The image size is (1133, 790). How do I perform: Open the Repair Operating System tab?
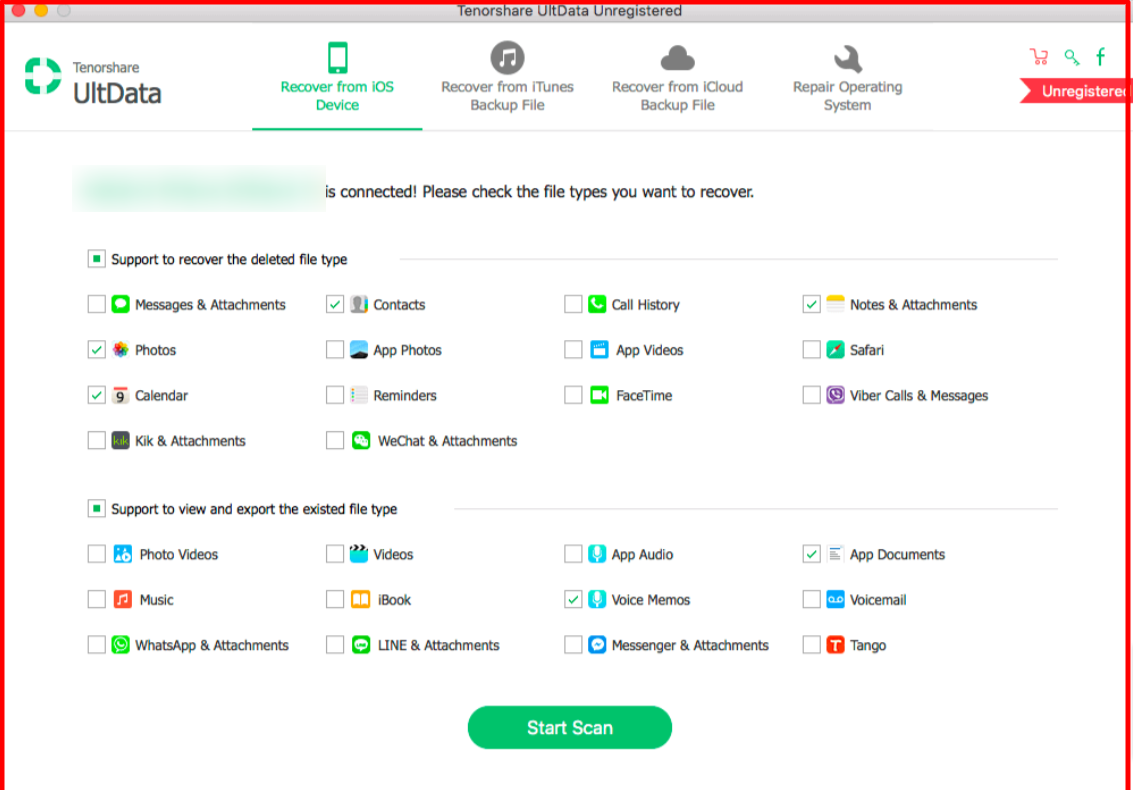click(848, 77)
